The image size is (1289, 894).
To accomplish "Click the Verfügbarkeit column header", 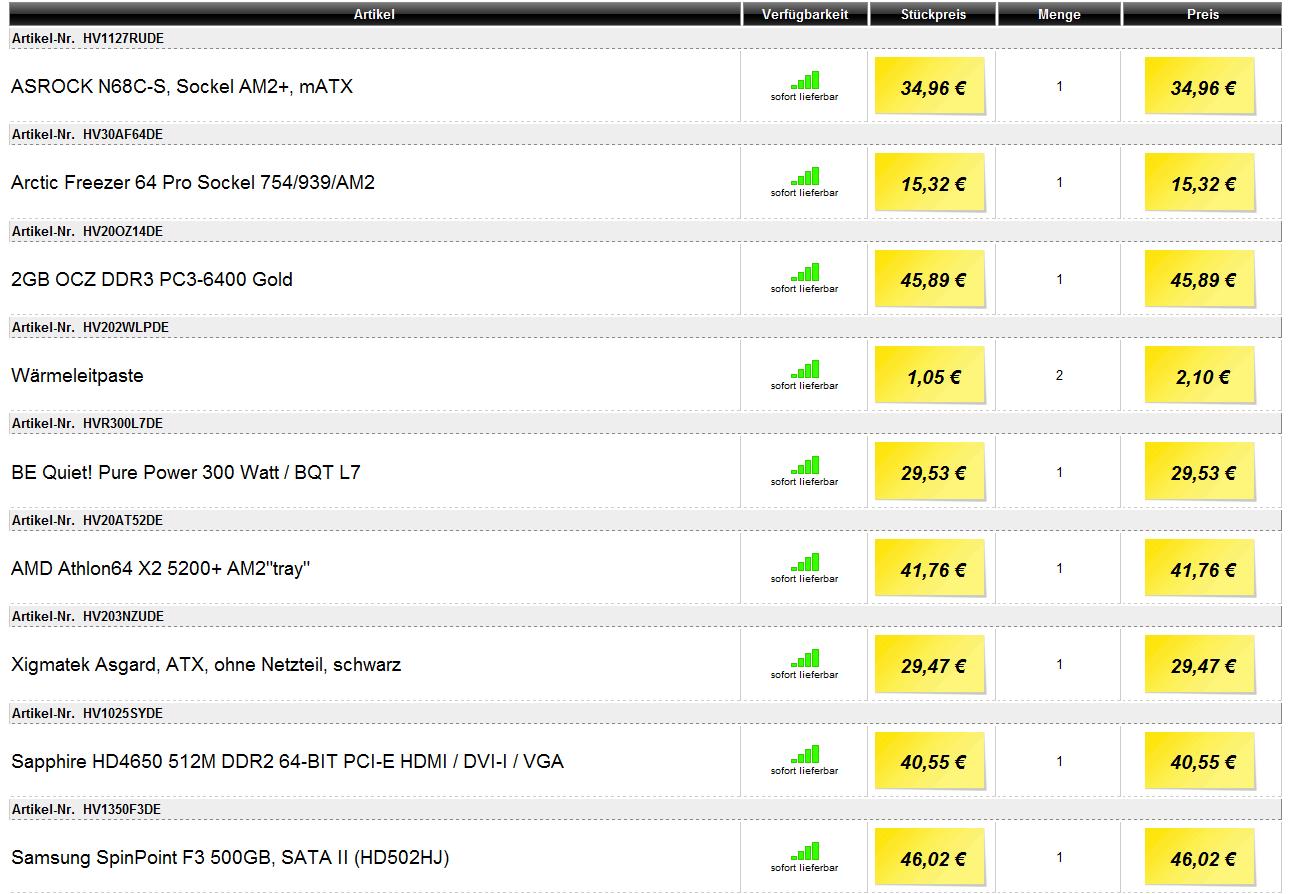I will pos(805,14).
